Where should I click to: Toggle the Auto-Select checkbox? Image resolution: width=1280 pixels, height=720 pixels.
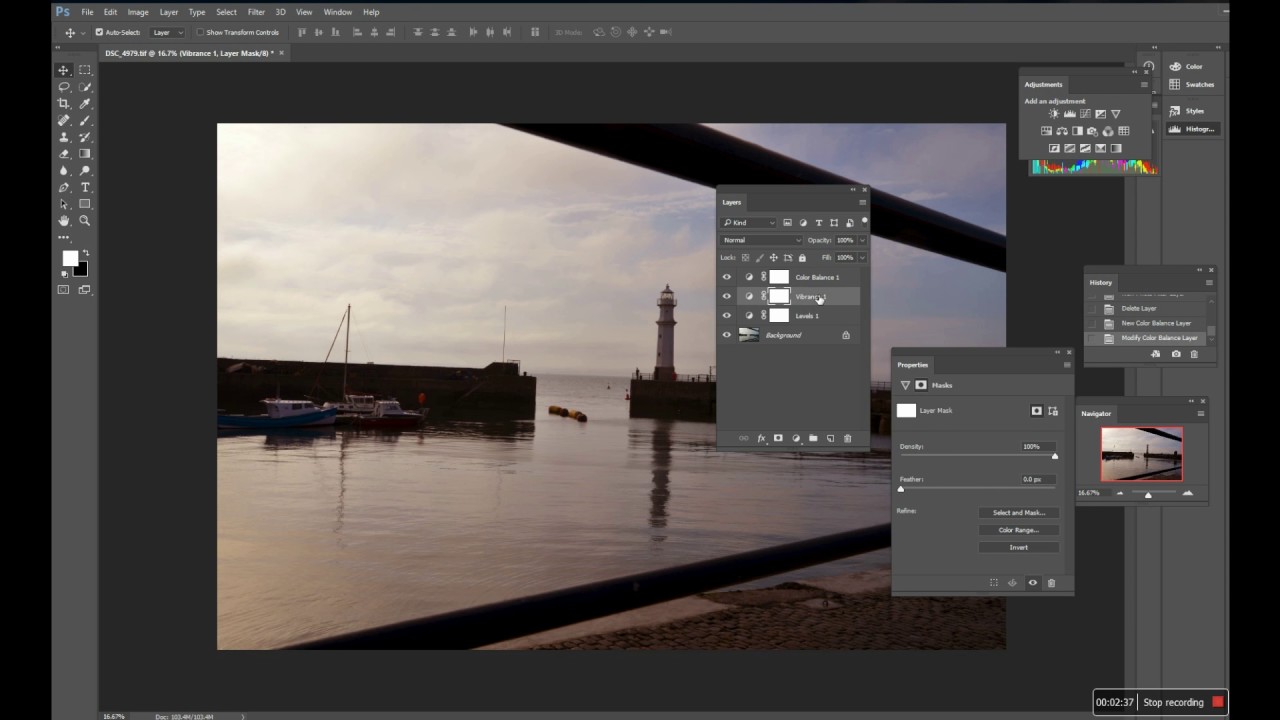pos(99,32)
